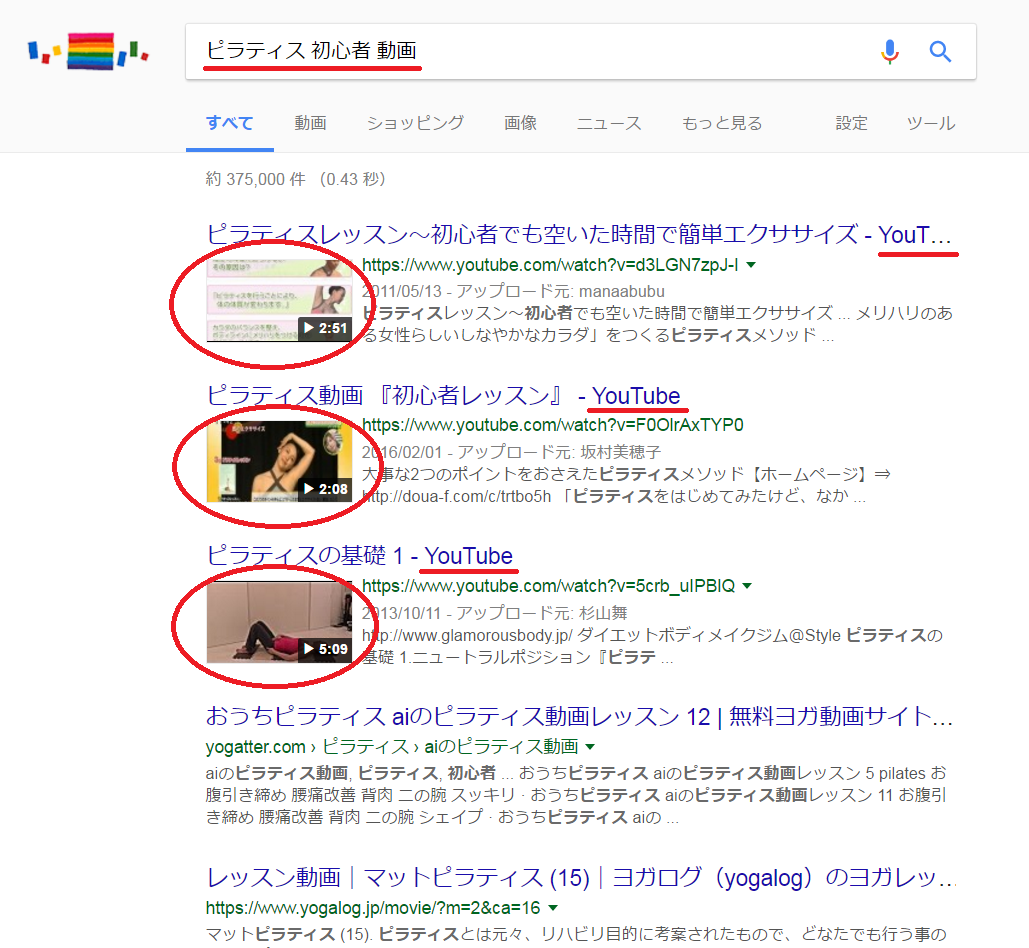
Task: Open 設定 search settings
Action: coord(852,123)
